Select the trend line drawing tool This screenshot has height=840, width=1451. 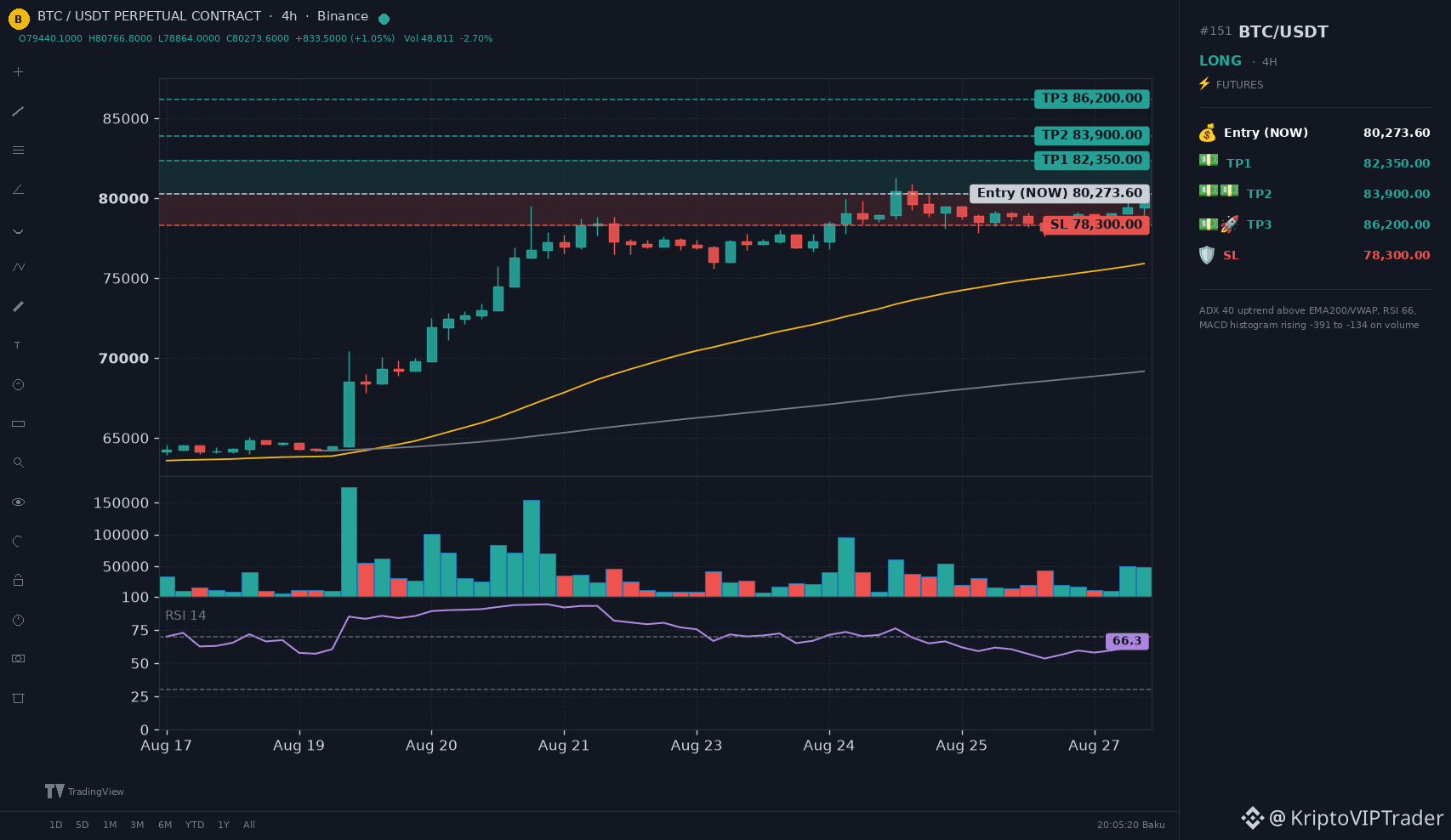18,111
